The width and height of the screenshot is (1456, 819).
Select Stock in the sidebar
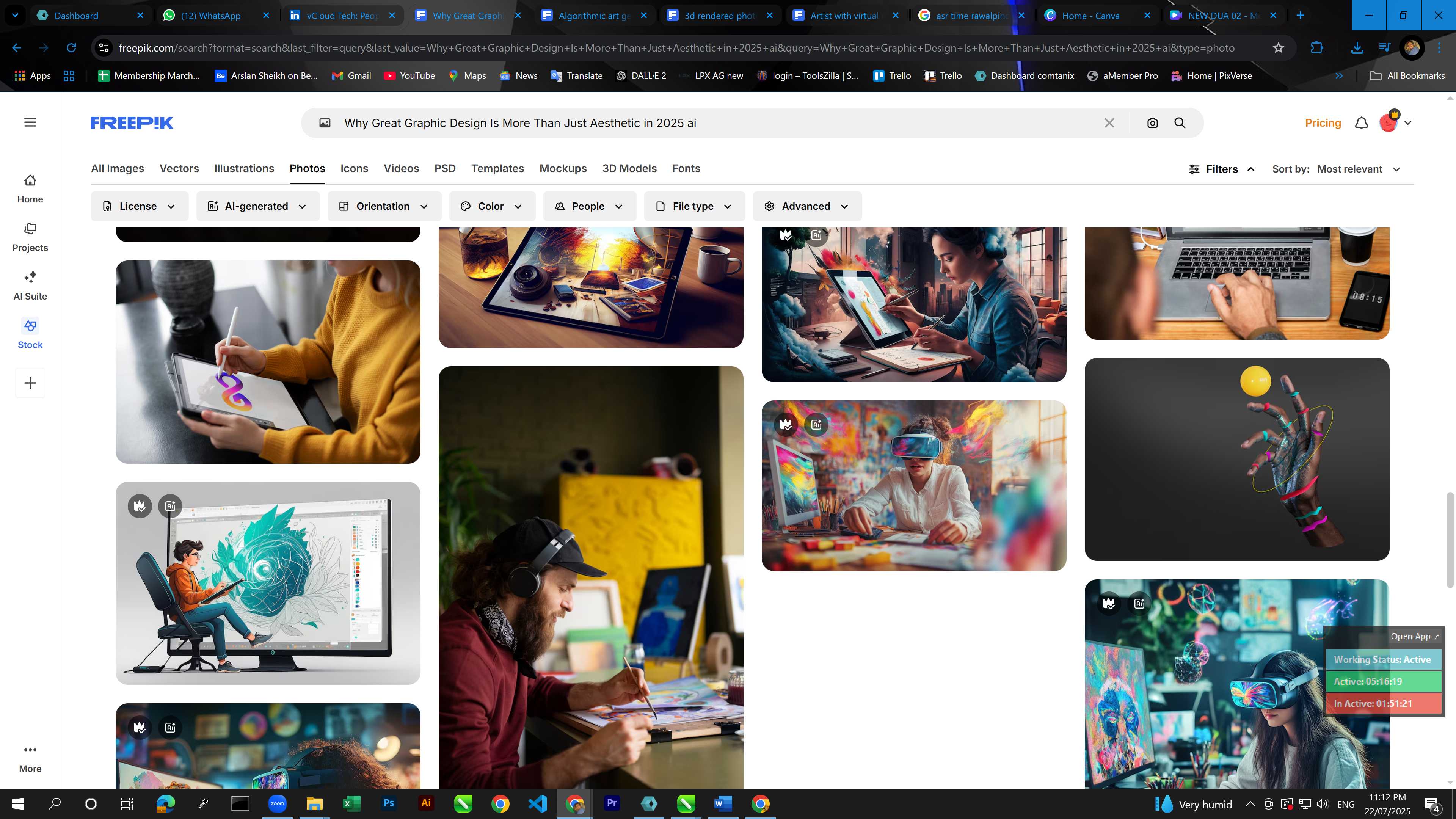pos(30,334)
